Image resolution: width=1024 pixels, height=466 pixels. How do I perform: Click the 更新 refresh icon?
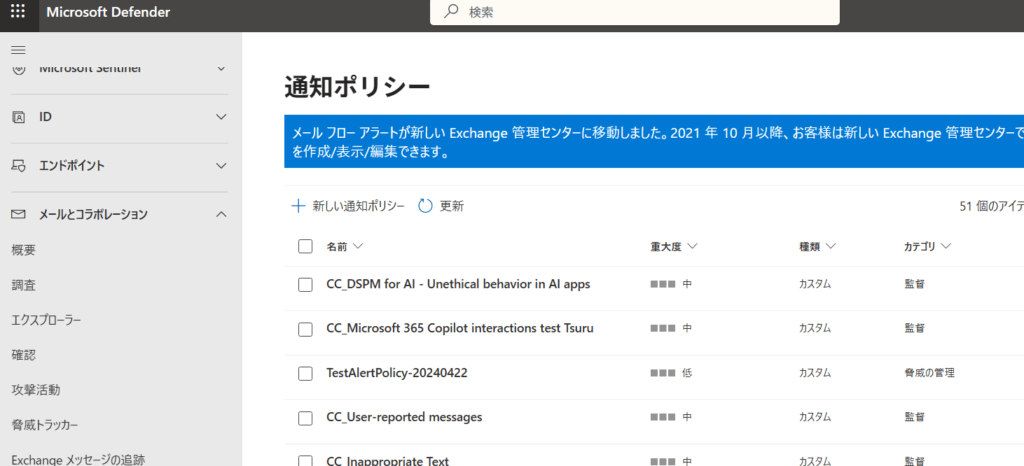(x=425, y=206)
